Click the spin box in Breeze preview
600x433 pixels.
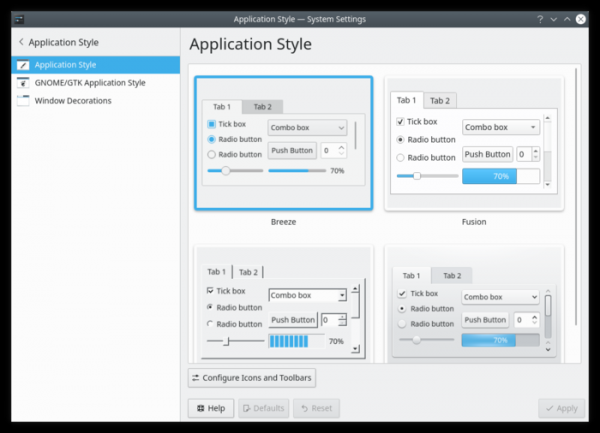332,151
